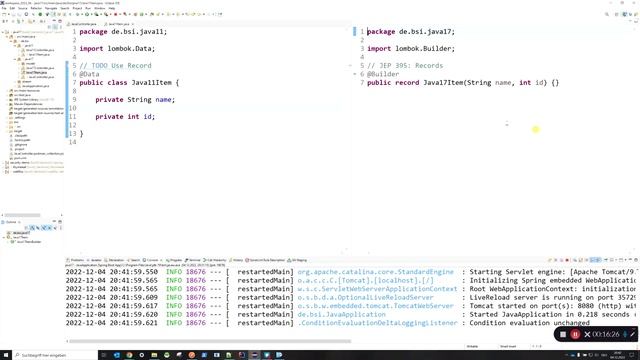Open the Run menu
640x360 pixels.
coord(88,8)
